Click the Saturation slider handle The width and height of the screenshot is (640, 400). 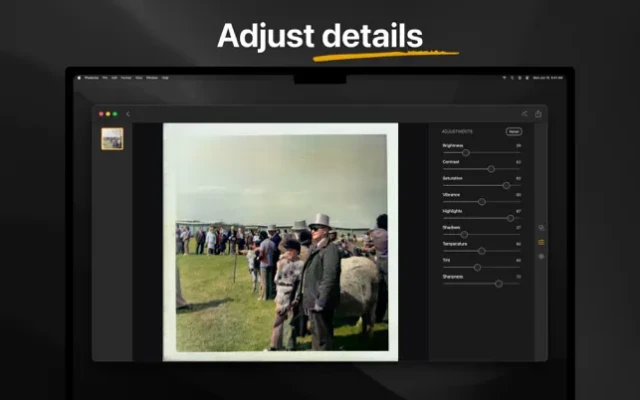click(506, 185)
